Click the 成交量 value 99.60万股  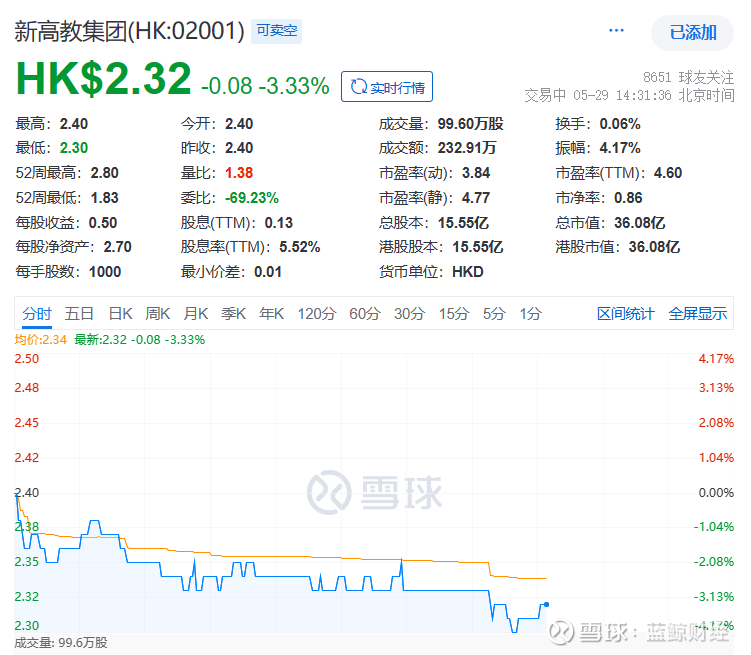tap(470, 124)
